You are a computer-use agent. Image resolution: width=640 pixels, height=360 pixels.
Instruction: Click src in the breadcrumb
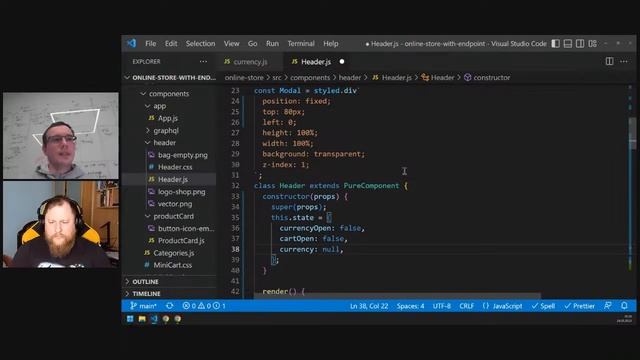click(277, 78)
